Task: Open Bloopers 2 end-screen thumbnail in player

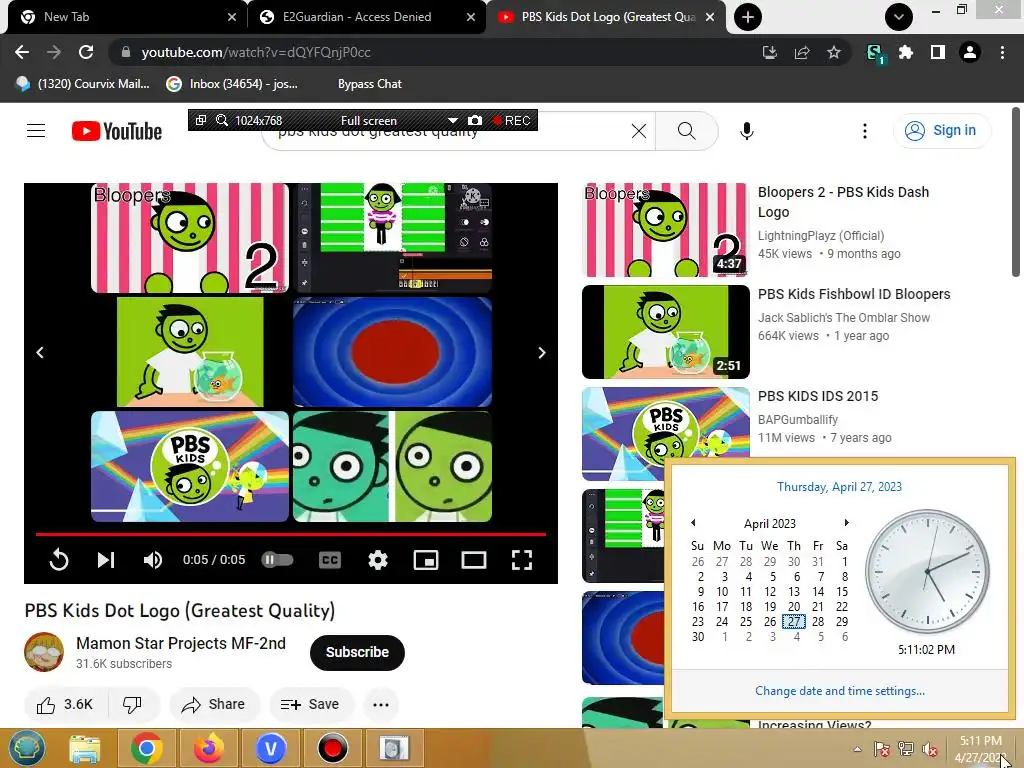Action: coord(190,238)
